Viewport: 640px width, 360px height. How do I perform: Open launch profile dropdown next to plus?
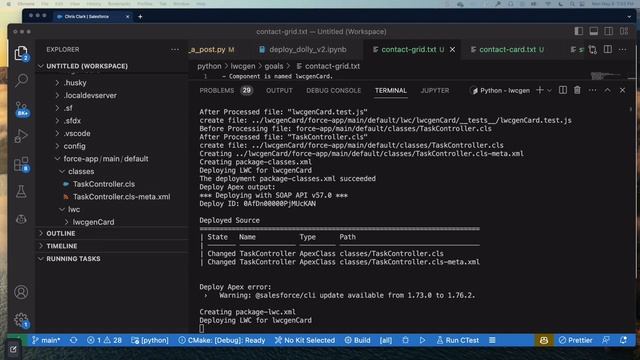pyautogui.click(x=549, y=90)
